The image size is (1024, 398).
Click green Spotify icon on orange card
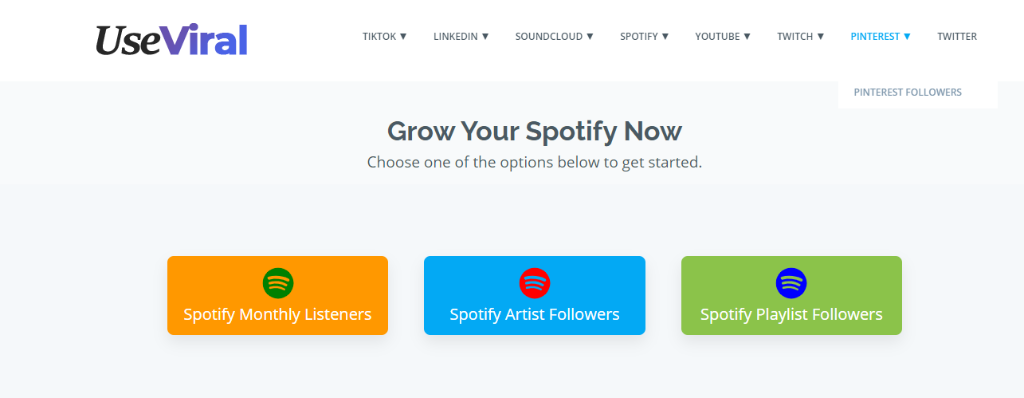(278, 284)
